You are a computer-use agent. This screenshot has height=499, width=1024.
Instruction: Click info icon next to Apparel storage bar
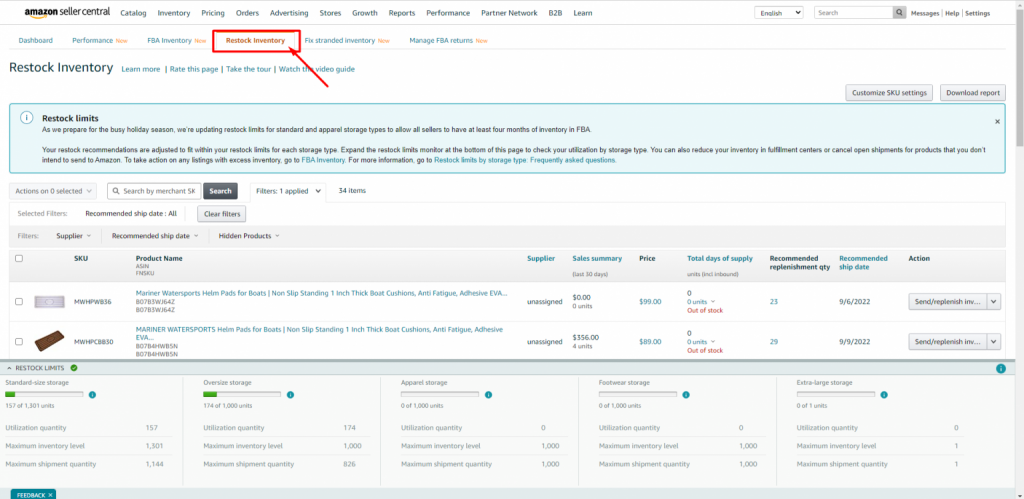[x=488, y=394]
